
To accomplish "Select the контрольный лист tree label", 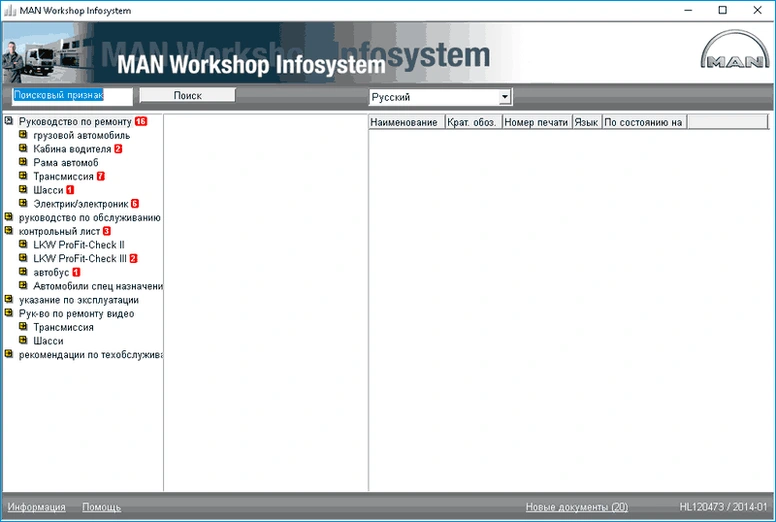I will coord(59,232).
